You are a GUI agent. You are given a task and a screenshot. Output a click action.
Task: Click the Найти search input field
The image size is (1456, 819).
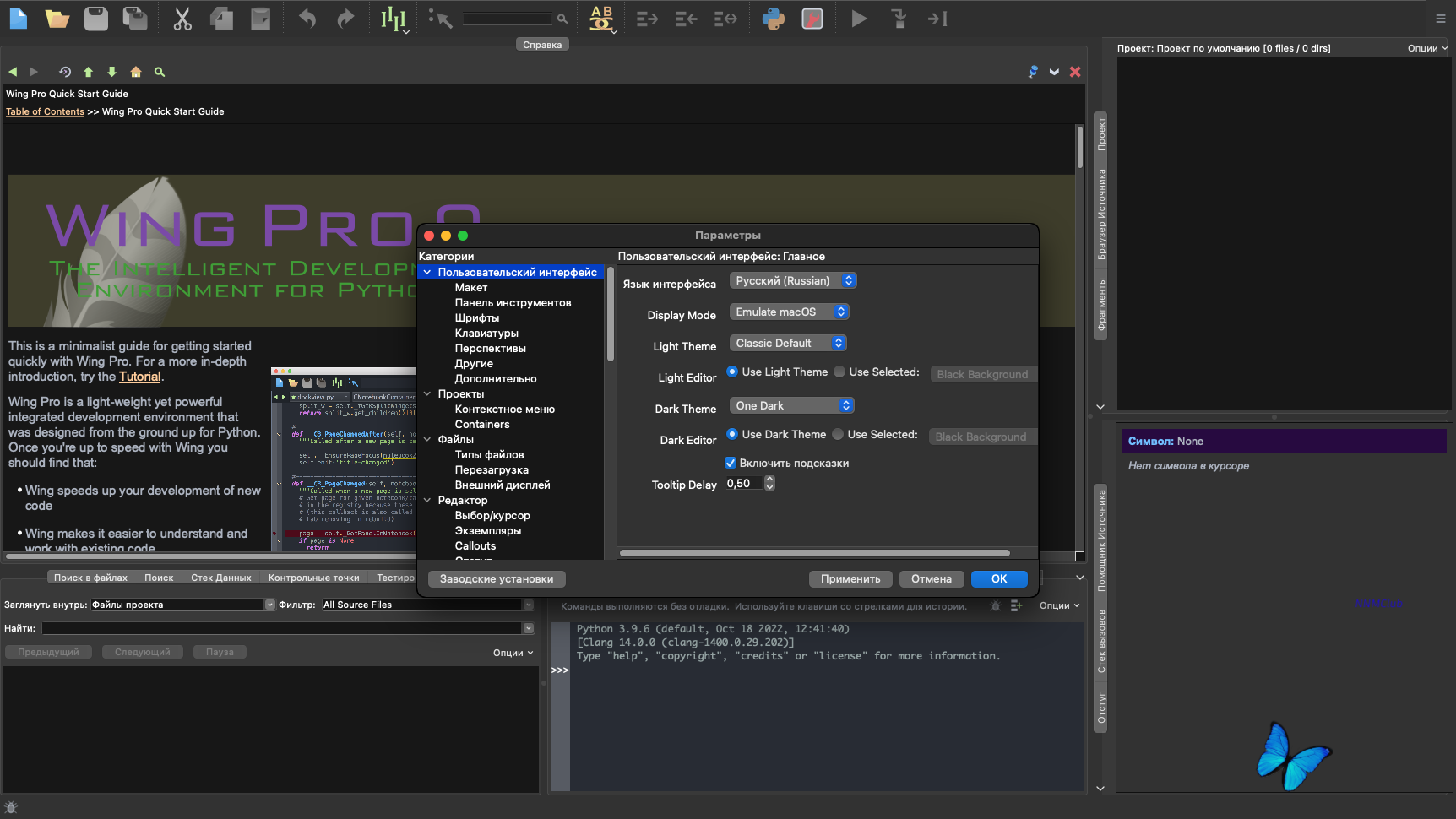283,628
